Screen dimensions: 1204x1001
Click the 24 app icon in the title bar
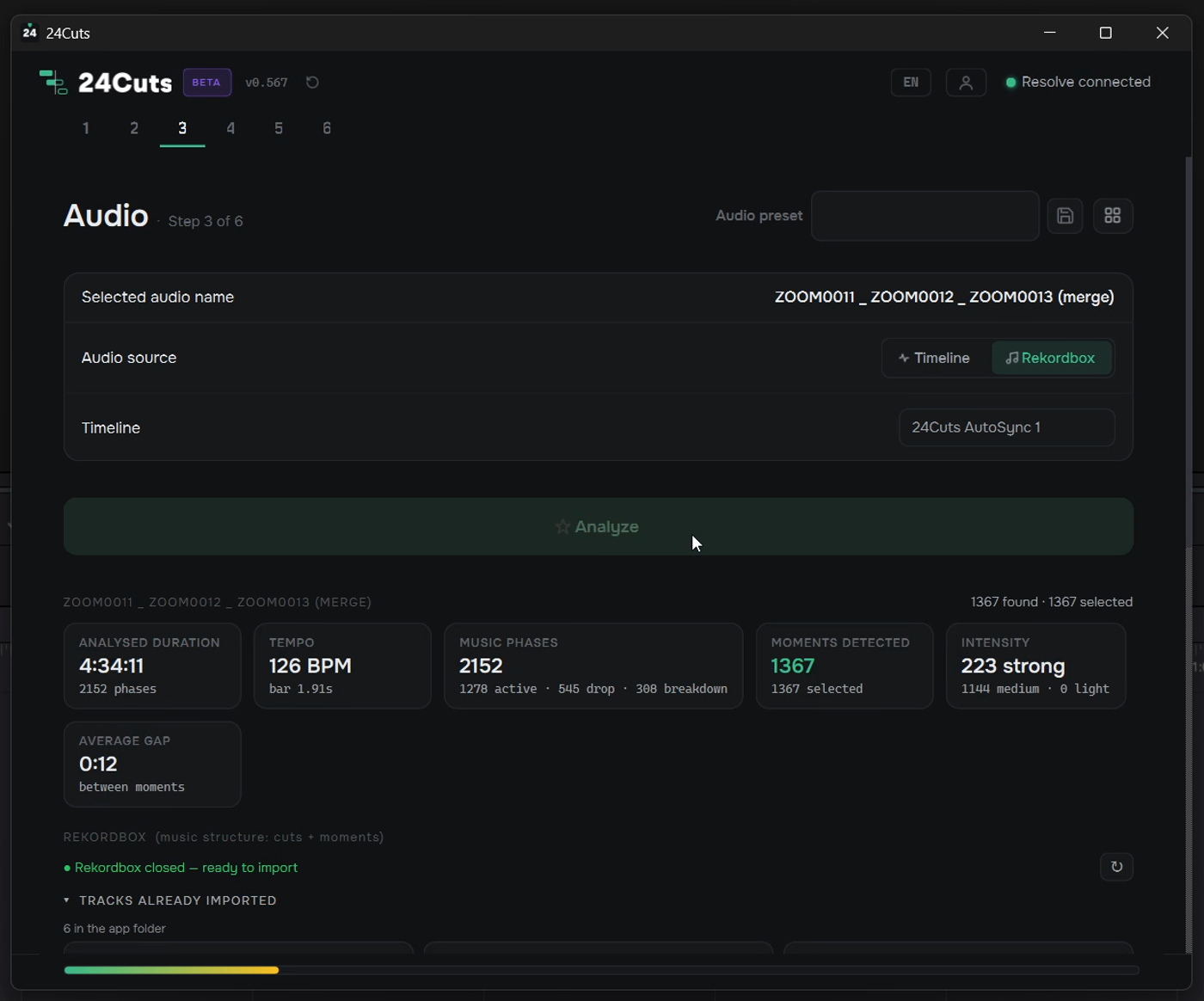tap(30, 33)
